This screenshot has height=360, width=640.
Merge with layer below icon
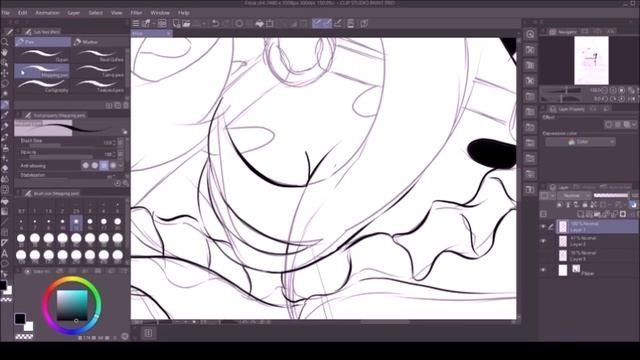[x=615, y=214]
